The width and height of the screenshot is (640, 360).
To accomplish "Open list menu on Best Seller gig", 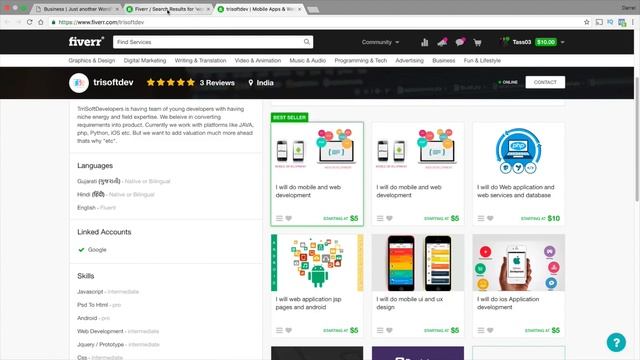I will (279, 218).
